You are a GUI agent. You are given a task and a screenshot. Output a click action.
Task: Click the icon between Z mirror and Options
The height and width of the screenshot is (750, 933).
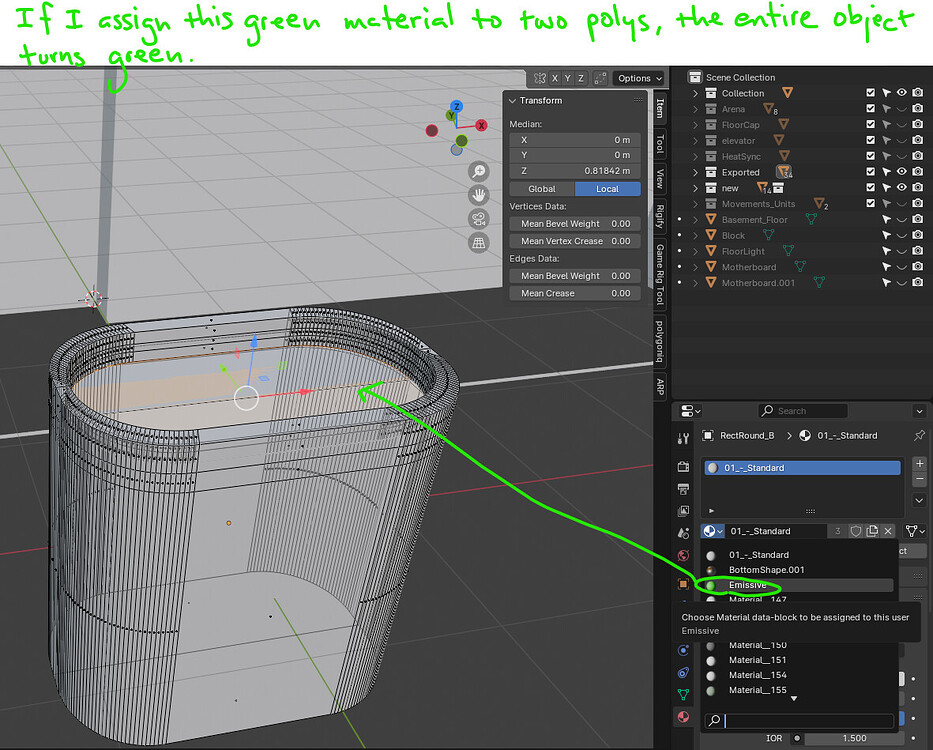coord(600,78)
